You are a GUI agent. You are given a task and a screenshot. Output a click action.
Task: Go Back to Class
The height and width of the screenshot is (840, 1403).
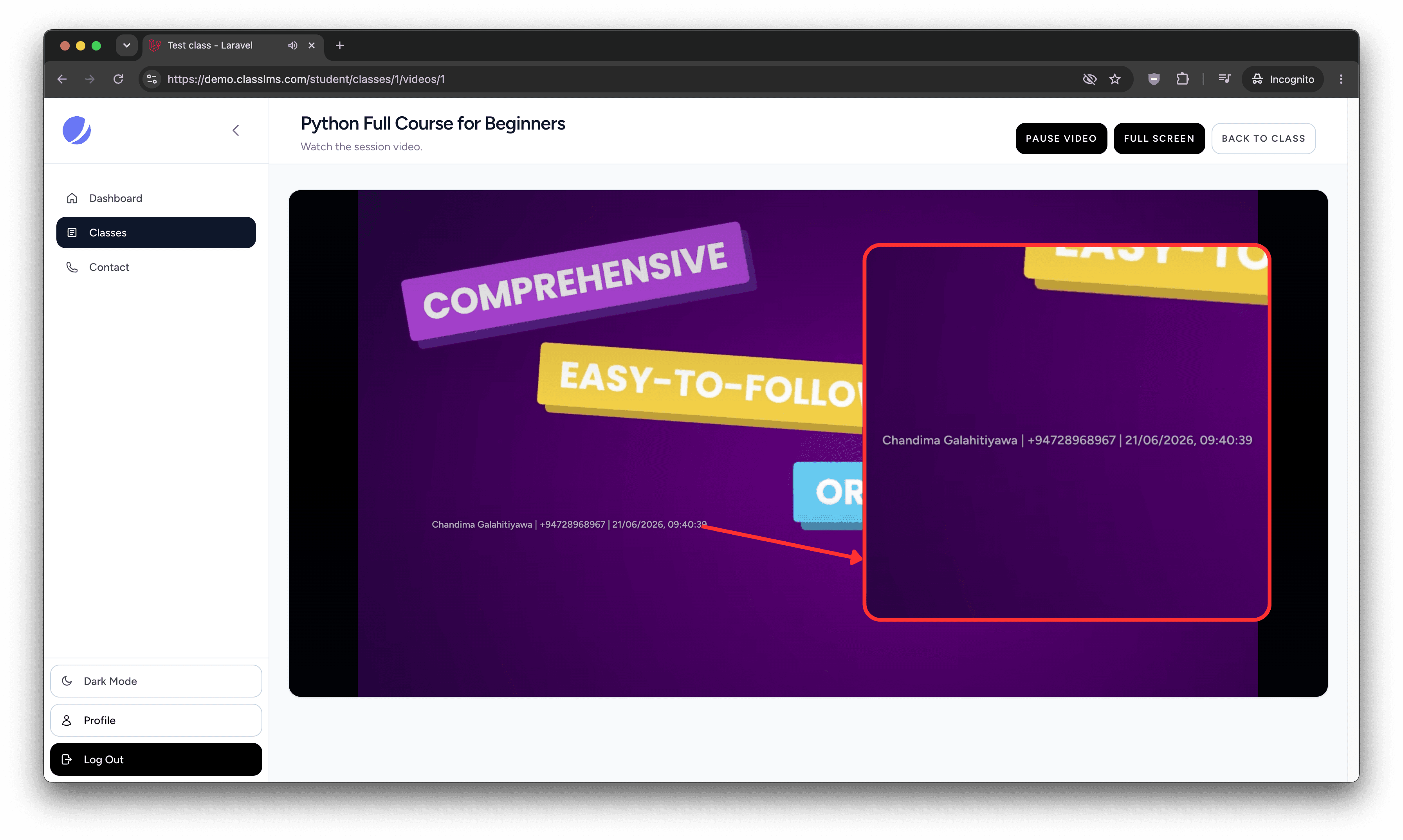1263,139
